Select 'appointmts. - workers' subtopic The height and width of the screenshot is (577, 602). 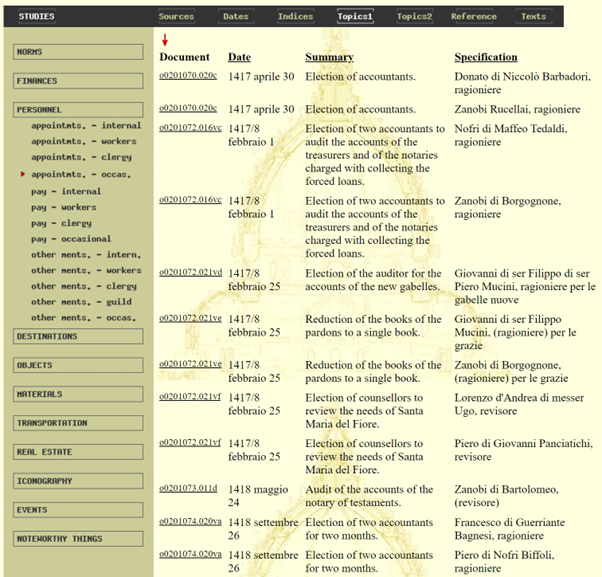pyautogui.click(x=84, y=141)
